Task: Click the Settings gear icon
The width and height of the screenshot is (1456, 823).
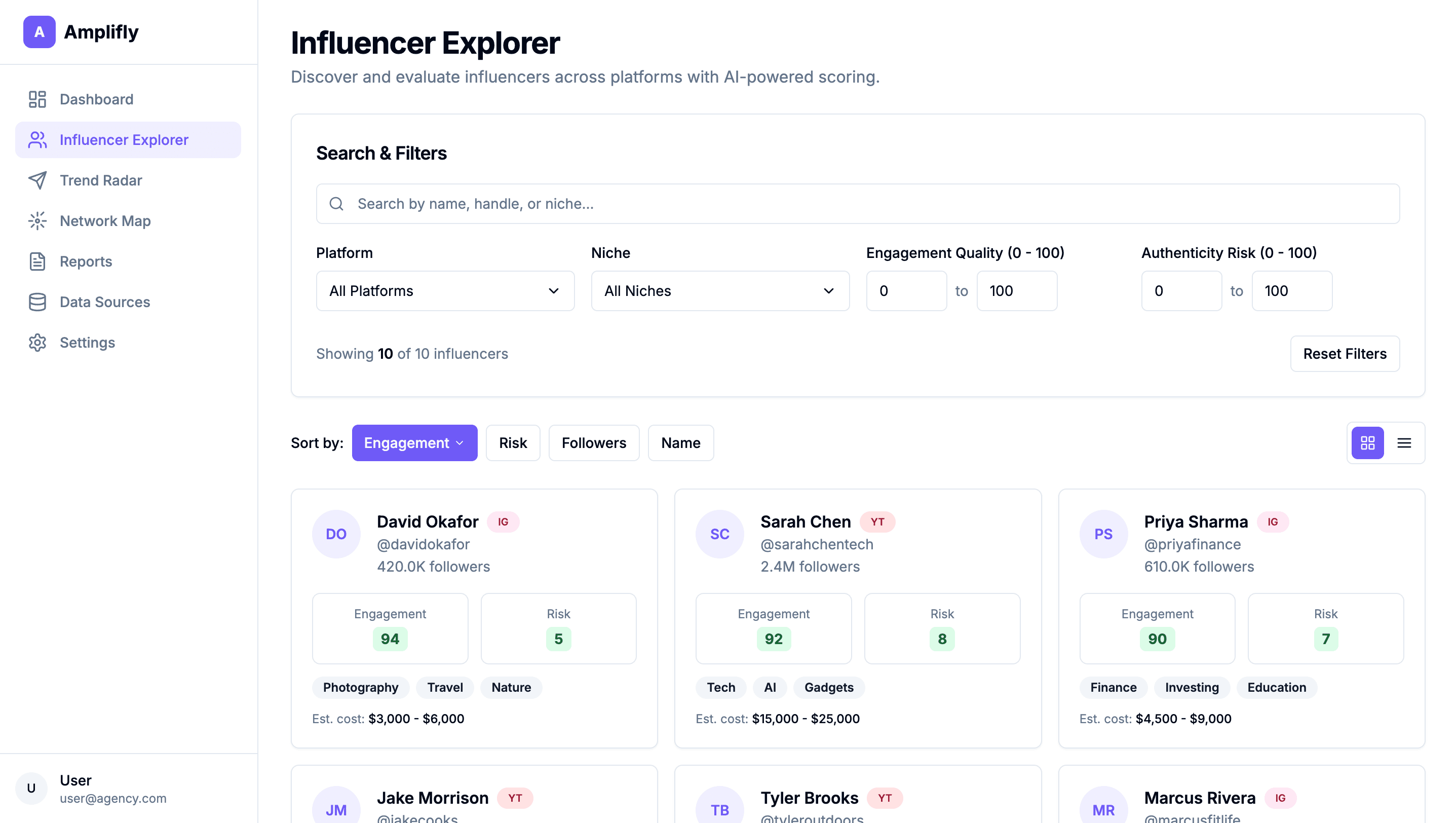Action: pos(37,343)
